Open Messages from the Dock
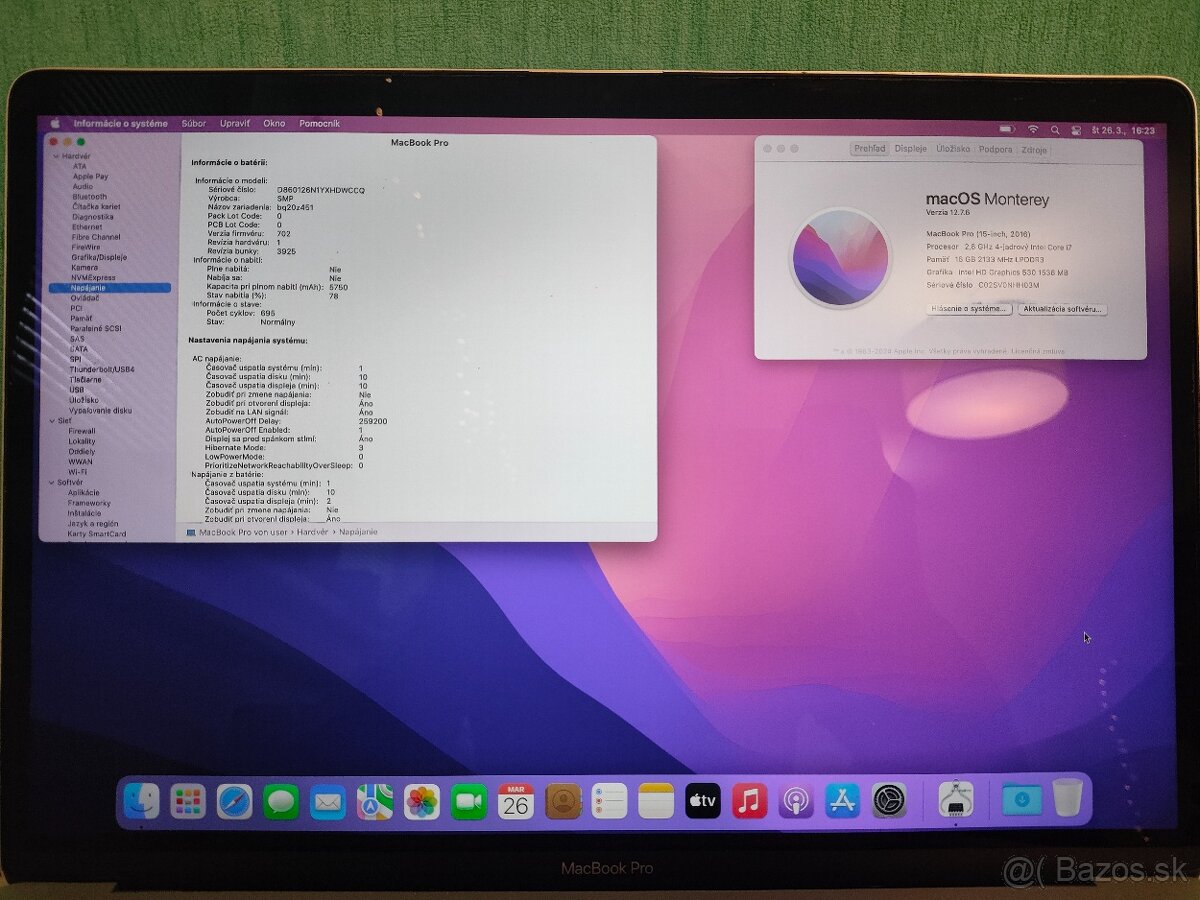 click(281, 801)
